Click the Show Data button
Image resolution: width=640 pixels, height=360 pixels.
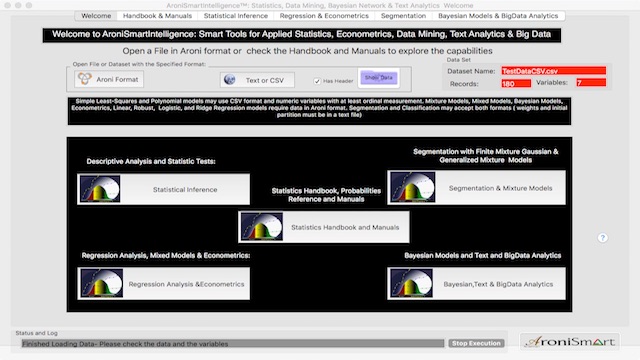point(379,78)
